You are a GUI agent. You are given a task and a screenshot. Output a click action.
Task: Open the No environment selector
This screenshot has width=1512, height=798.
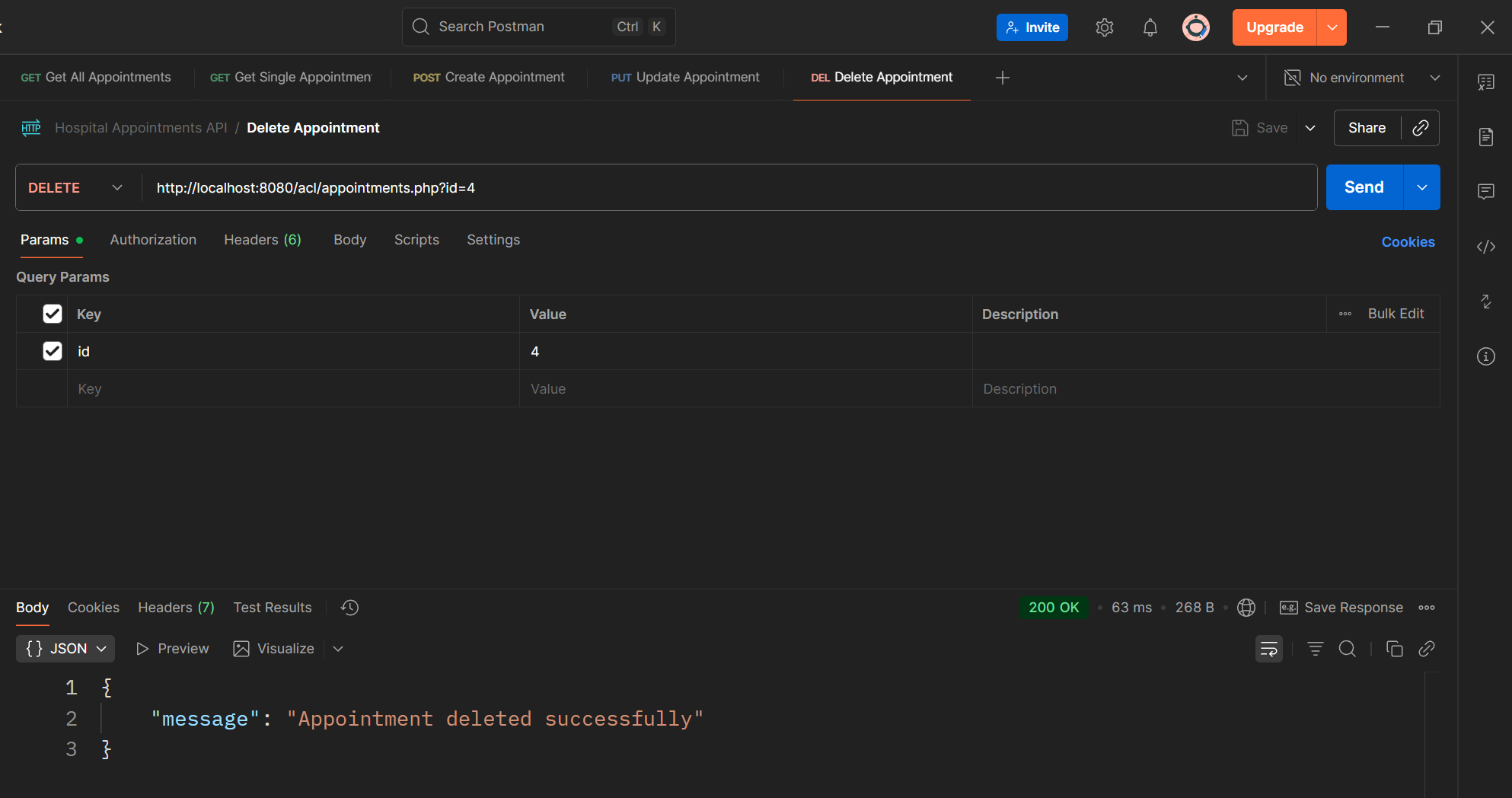[1362, 78]
